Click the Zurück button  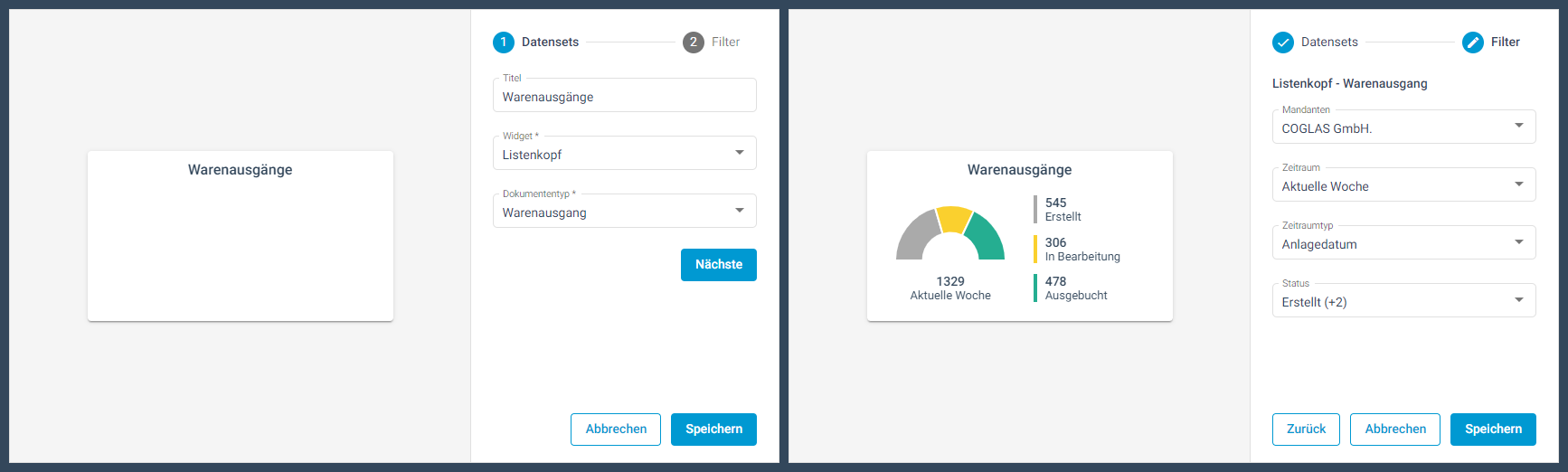(x=1306, y=430)
